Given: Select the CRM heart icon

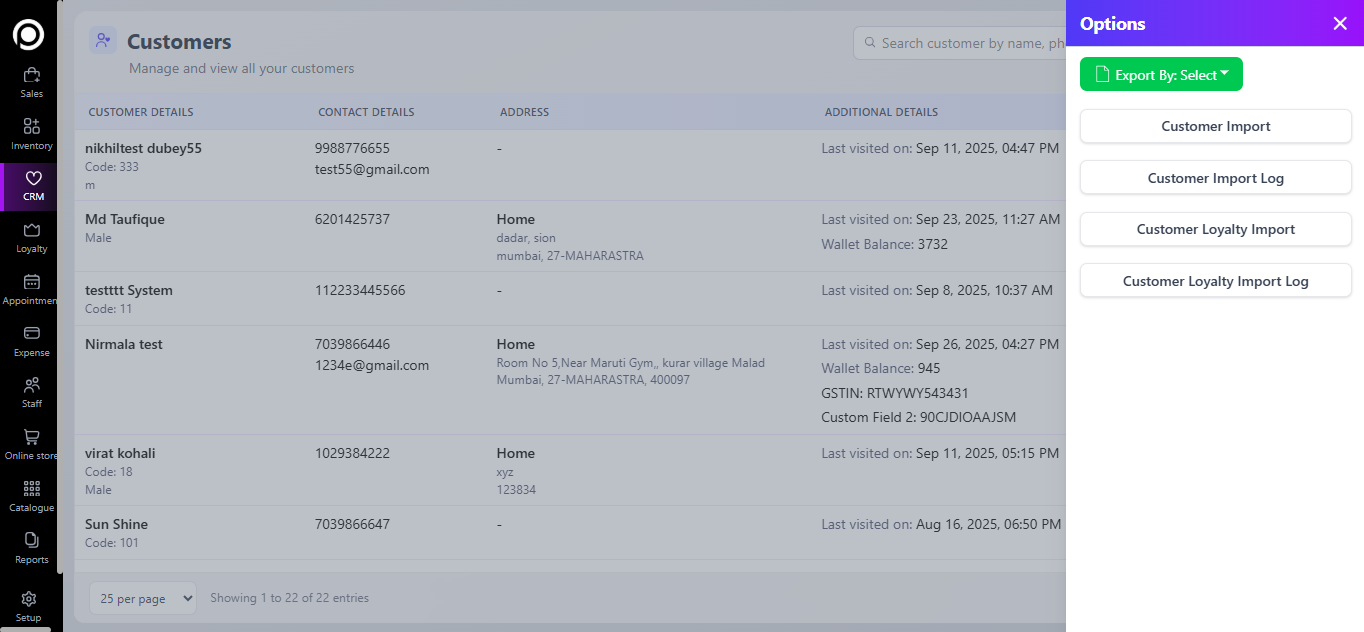Looking at the screenshot, I should click(33, 178).
